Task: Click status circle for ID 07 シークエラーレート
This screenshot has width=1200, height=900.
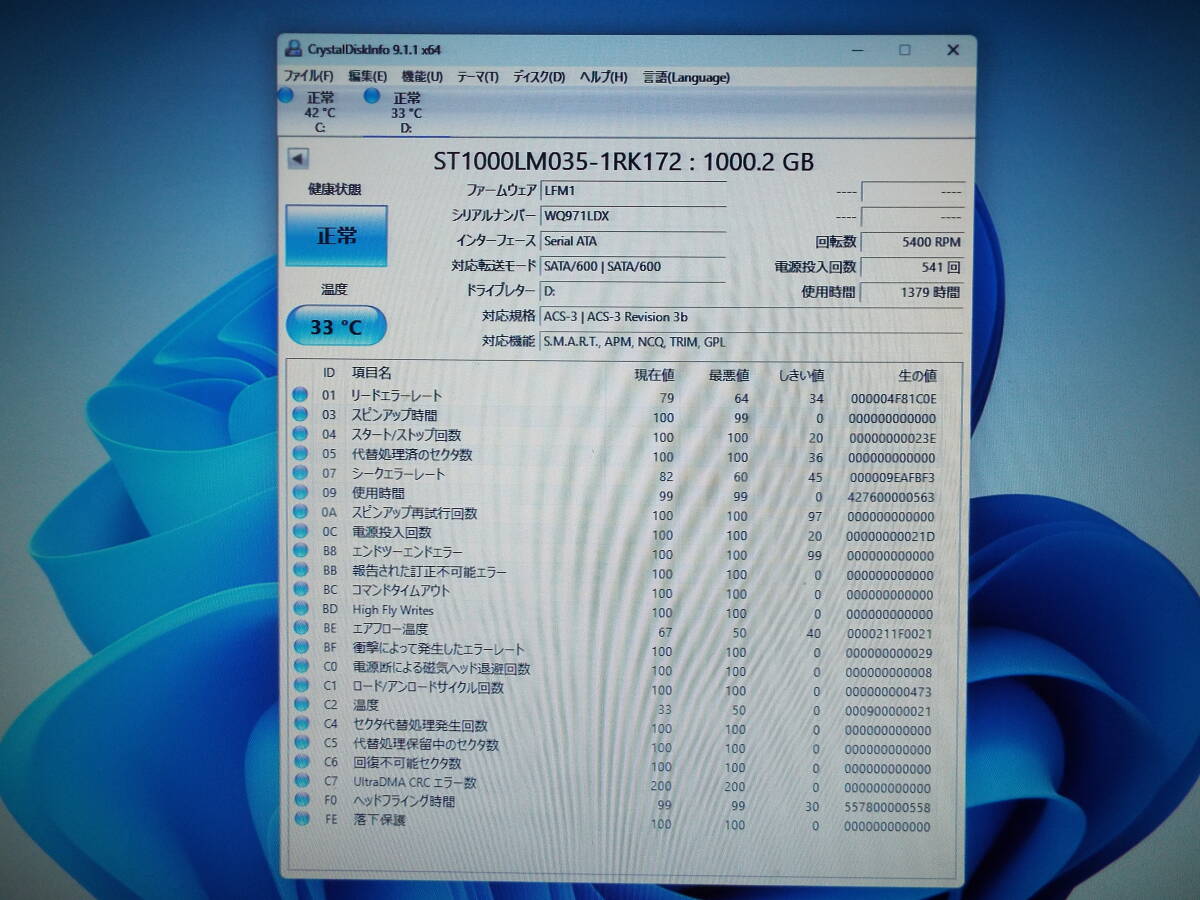Action: [x=299, y=473]
